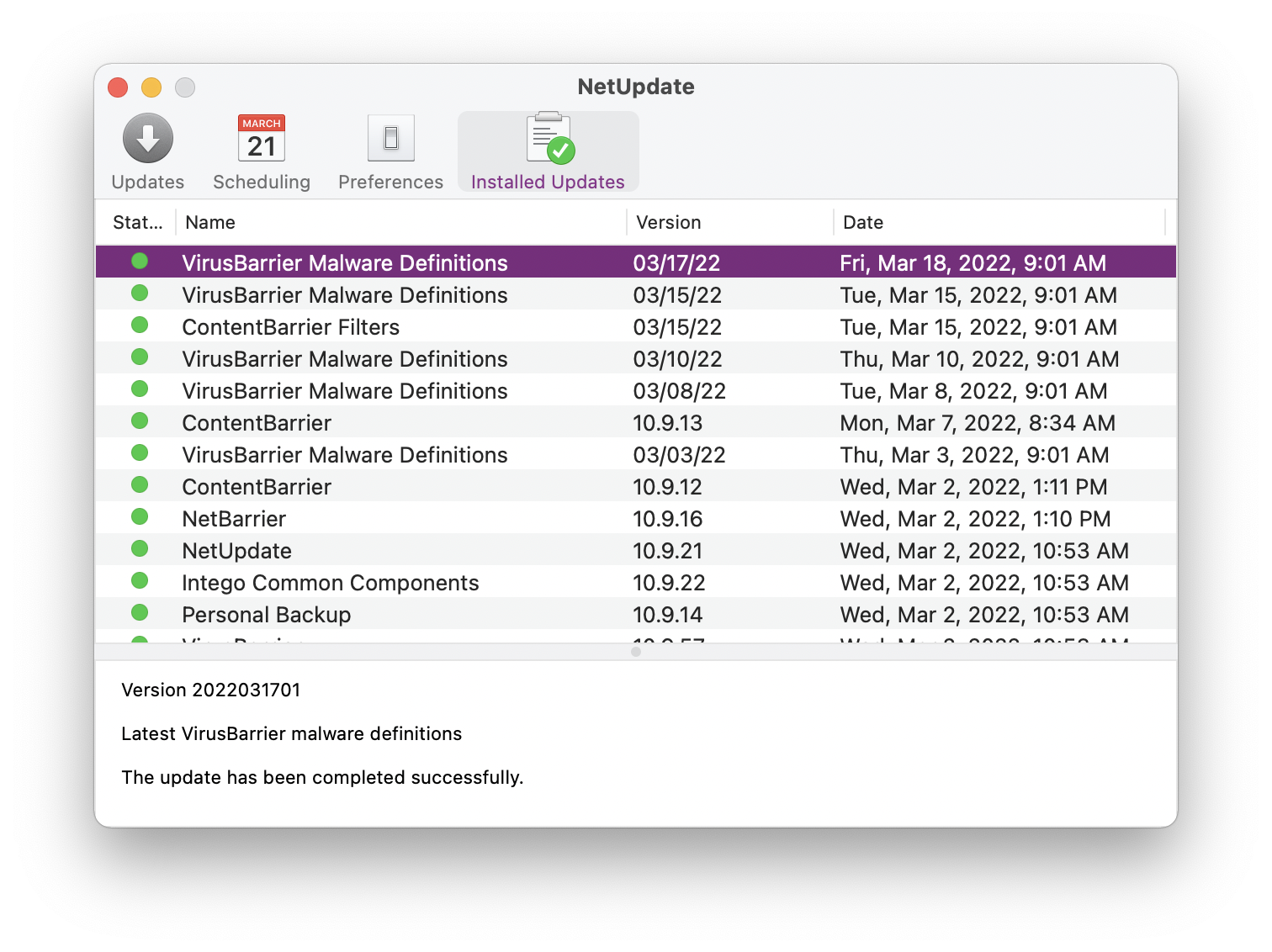Click date Wed, Mar 2, 2022, 1:11 PM

click(x=973, y=487)
